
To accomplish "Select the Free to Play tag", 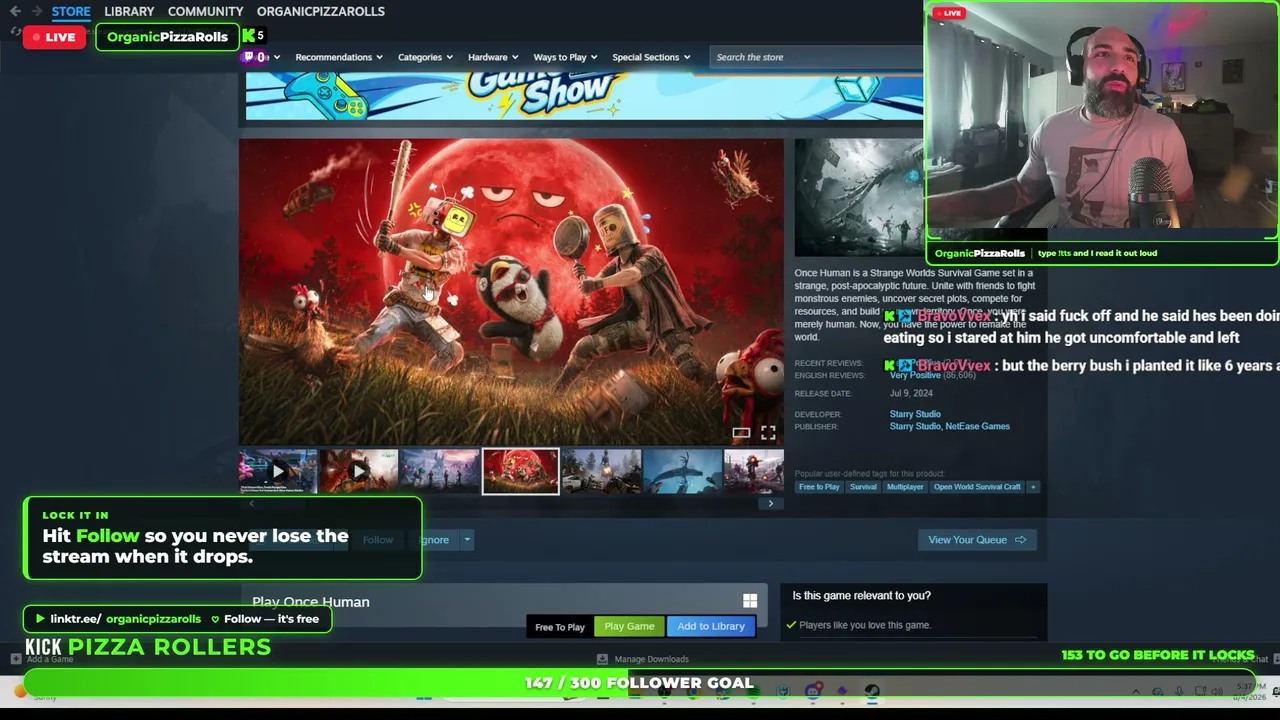I will (x=819, y=487).
